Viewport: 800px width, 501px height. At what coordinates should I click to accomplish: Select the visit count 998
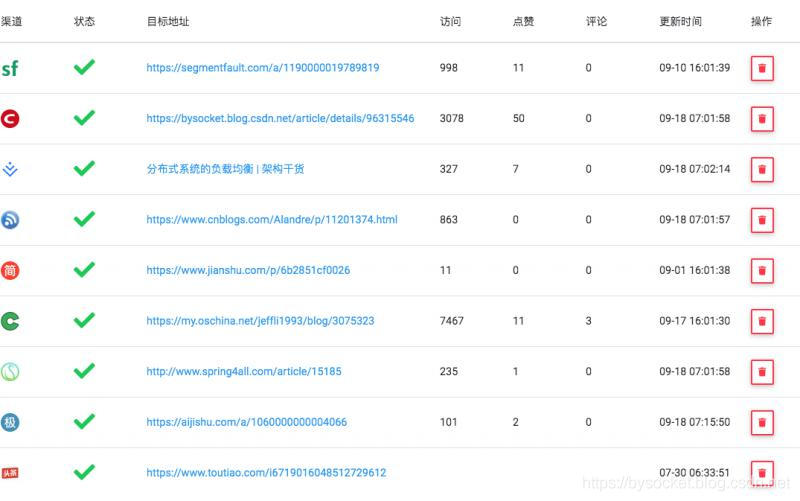(448, 68)
